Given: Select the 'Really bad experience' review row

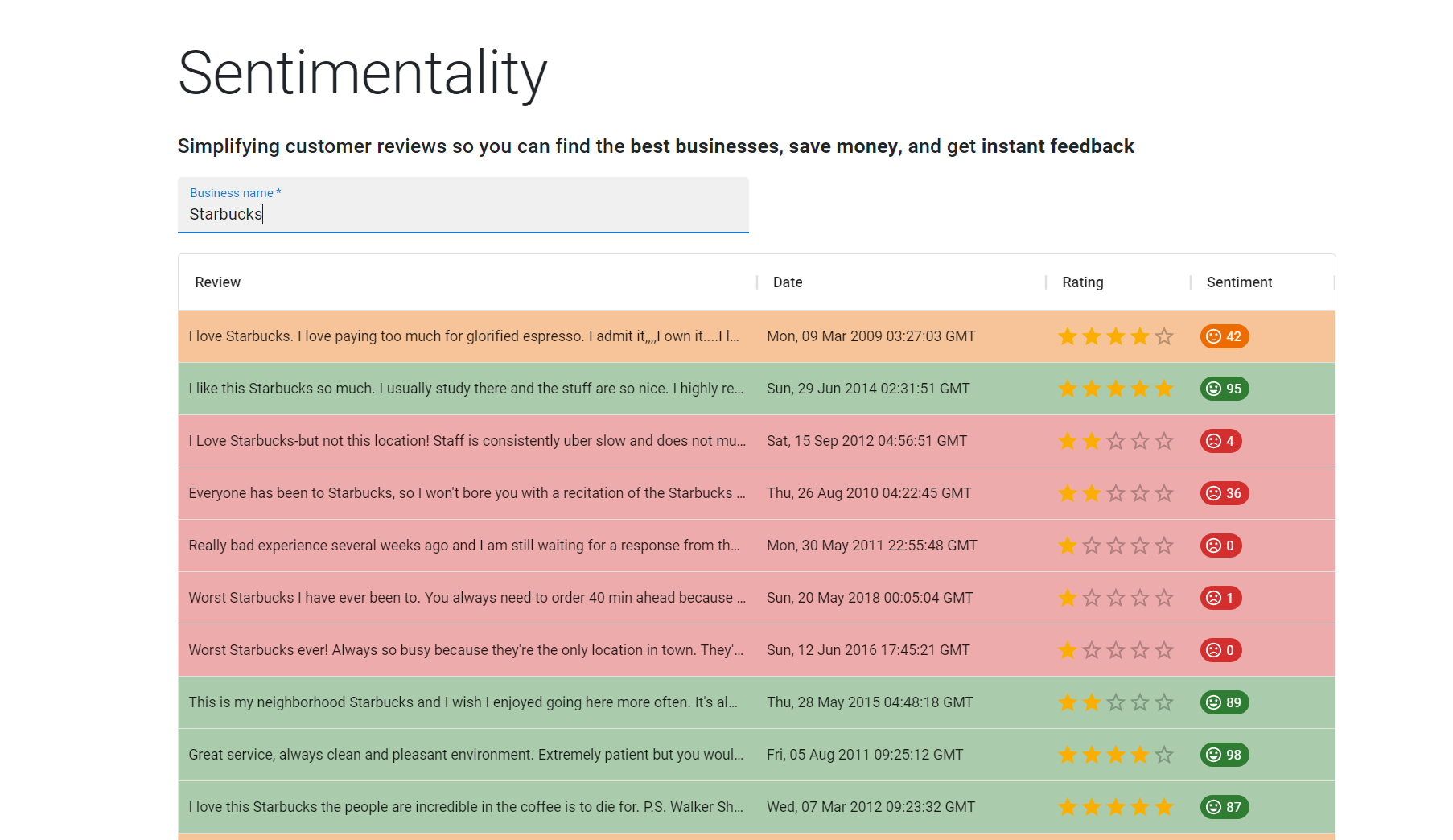Looking at the screenshot, I should 464,546.
